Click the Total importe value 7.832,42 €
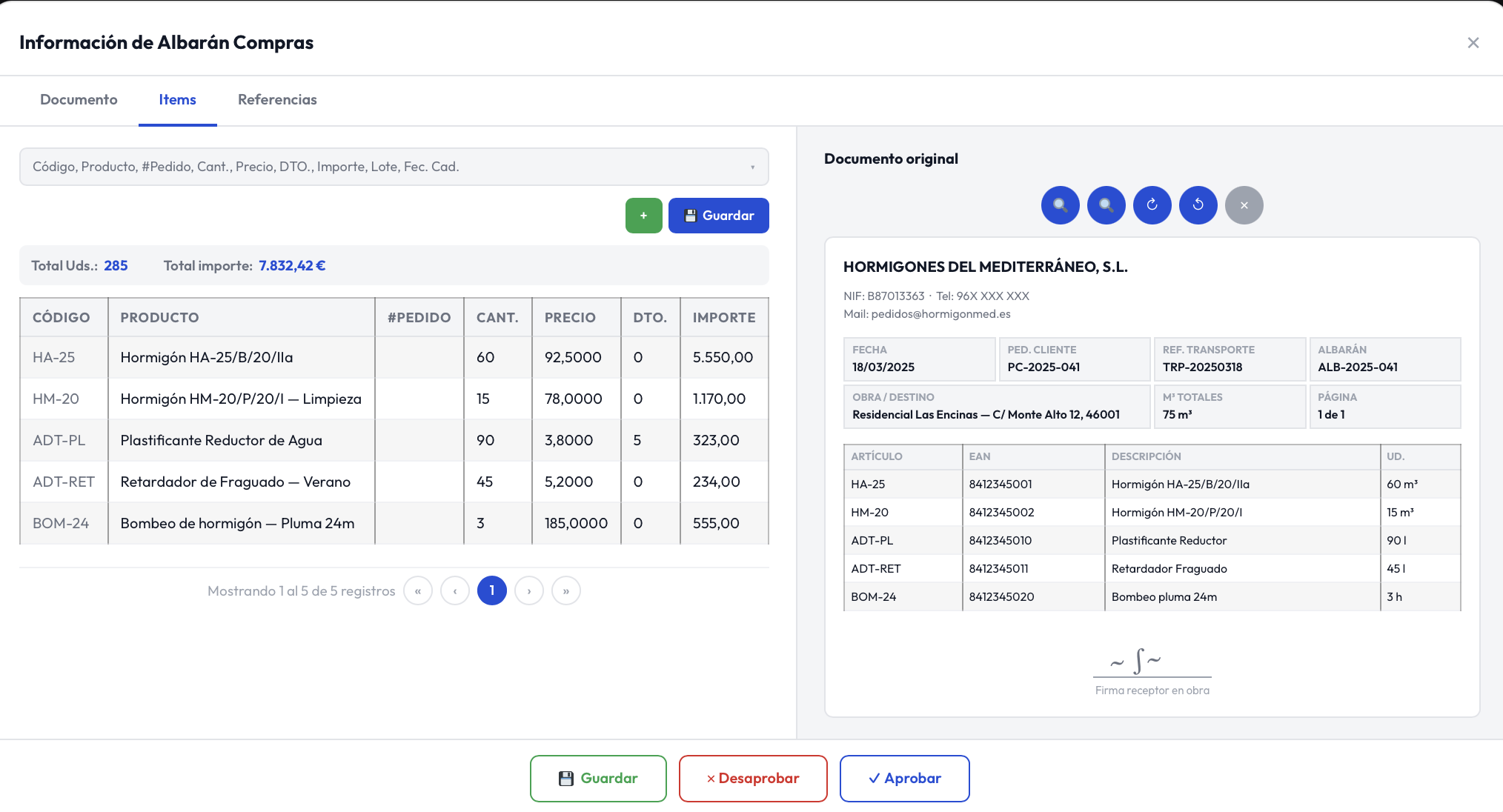The height and width of the screenshot is (812, 1503). click(292, 266)
